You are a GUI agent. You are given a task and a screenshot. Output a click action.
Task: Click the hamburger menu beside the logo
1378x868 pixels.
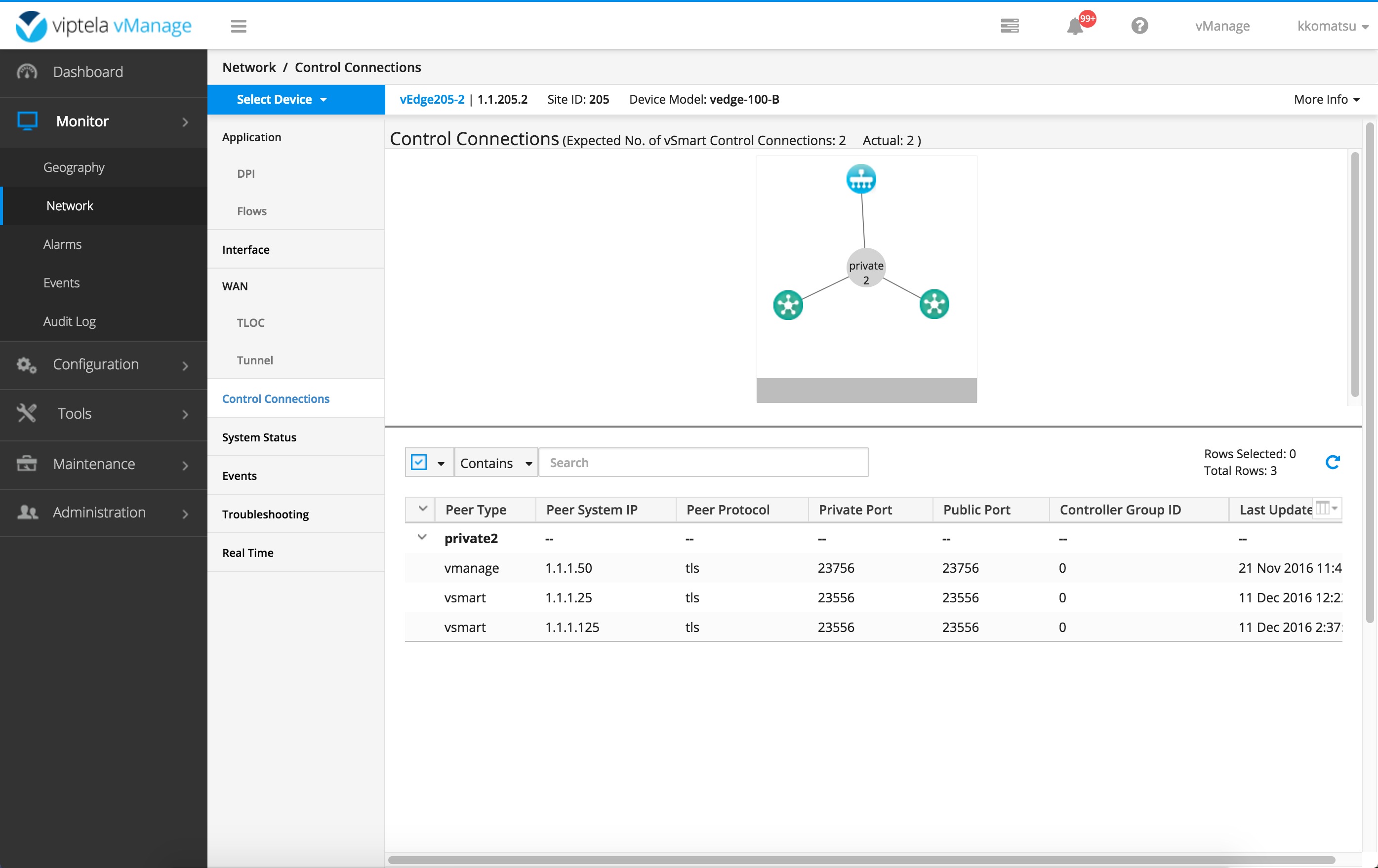point(239,26)
